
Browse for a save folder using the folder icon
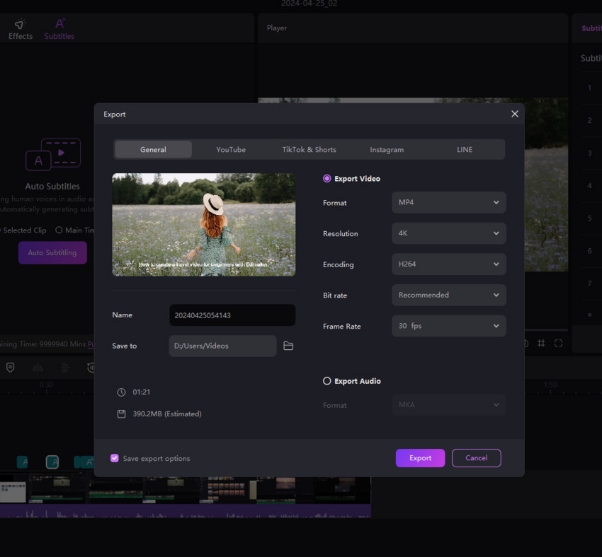(288, 346)
